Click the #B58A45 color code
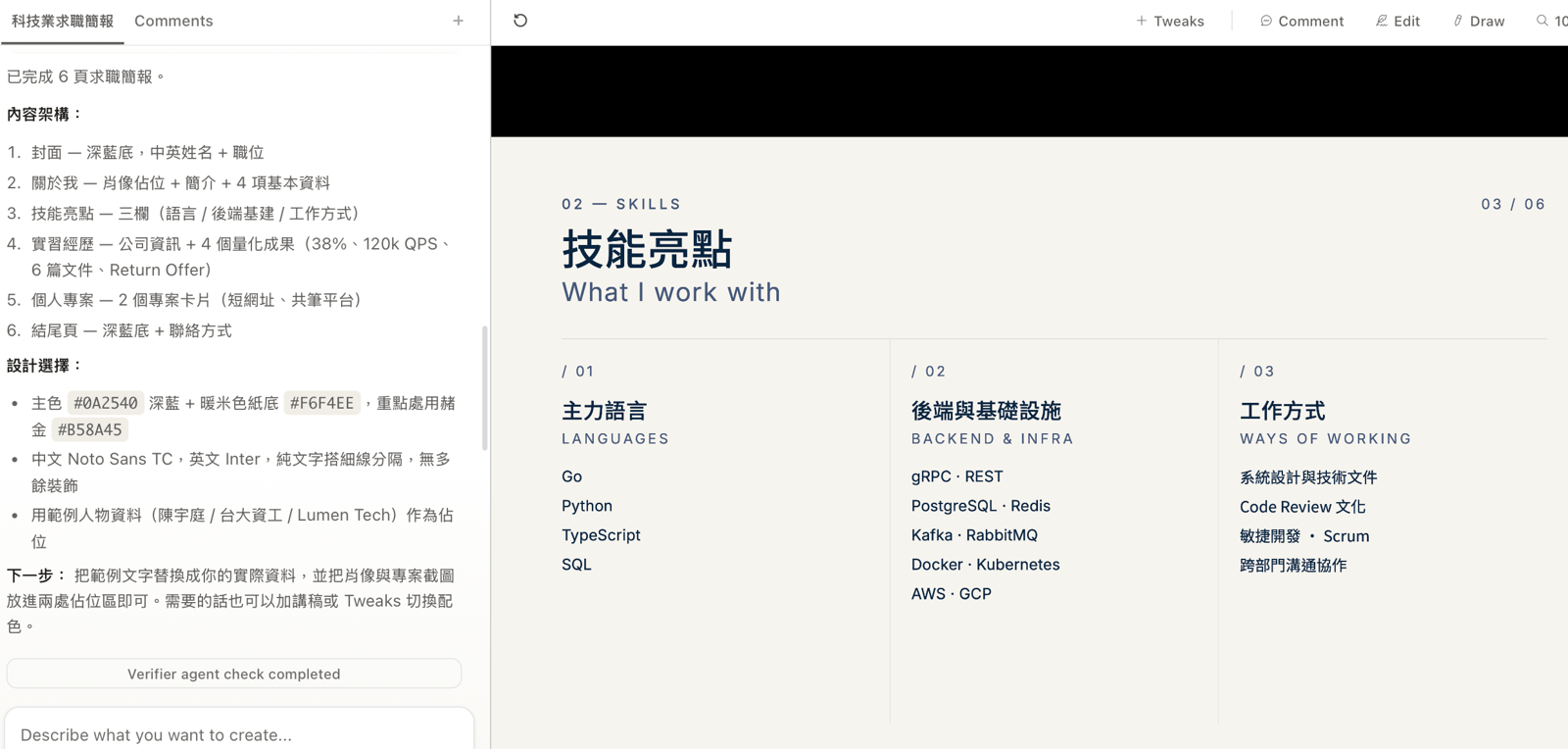The width and height of the screenshot is (1568, 749). (x=90, y=429)
